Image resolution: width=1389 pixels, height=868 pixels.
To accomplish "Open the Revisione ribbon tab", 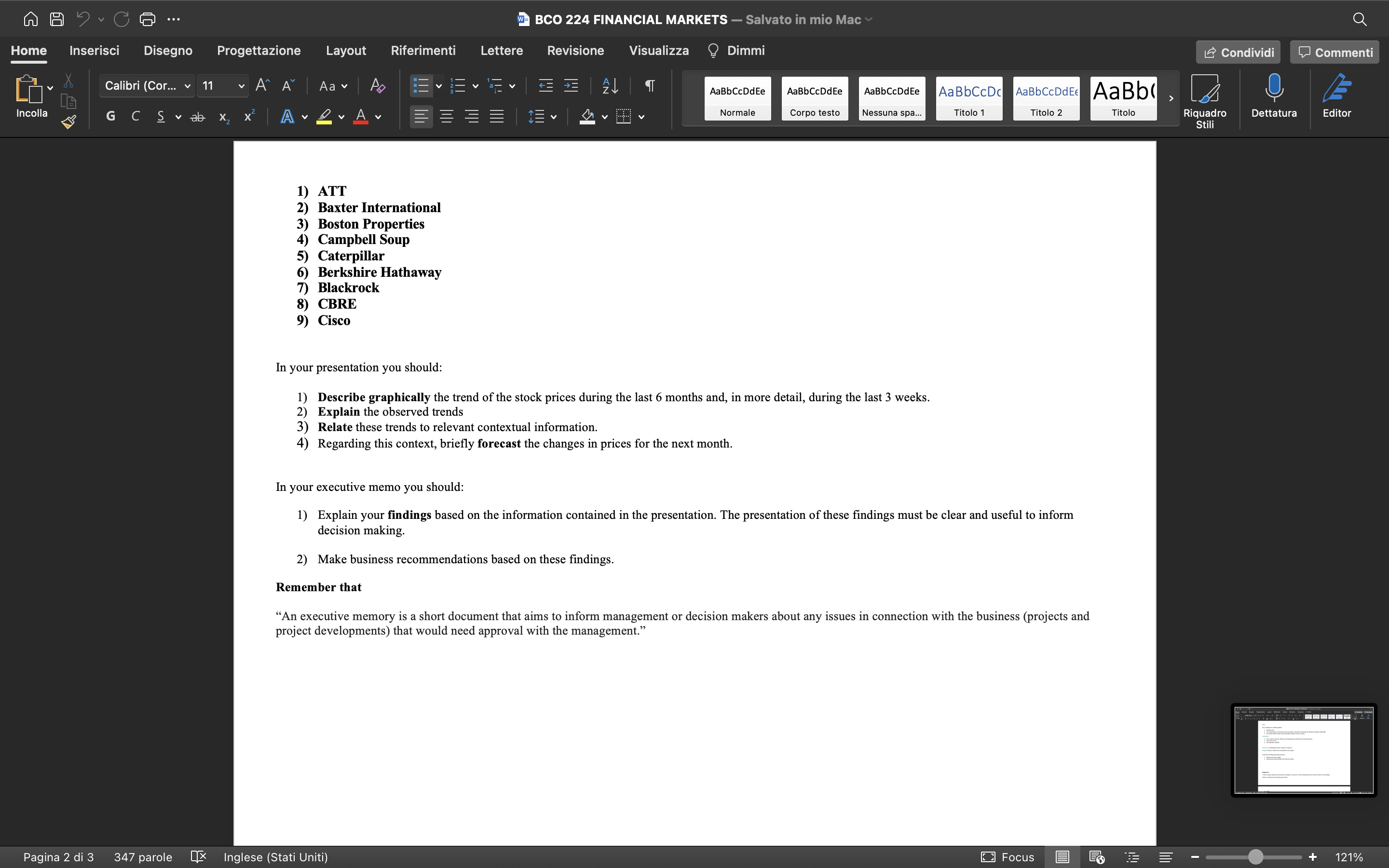I will click(x=575, y=51).
